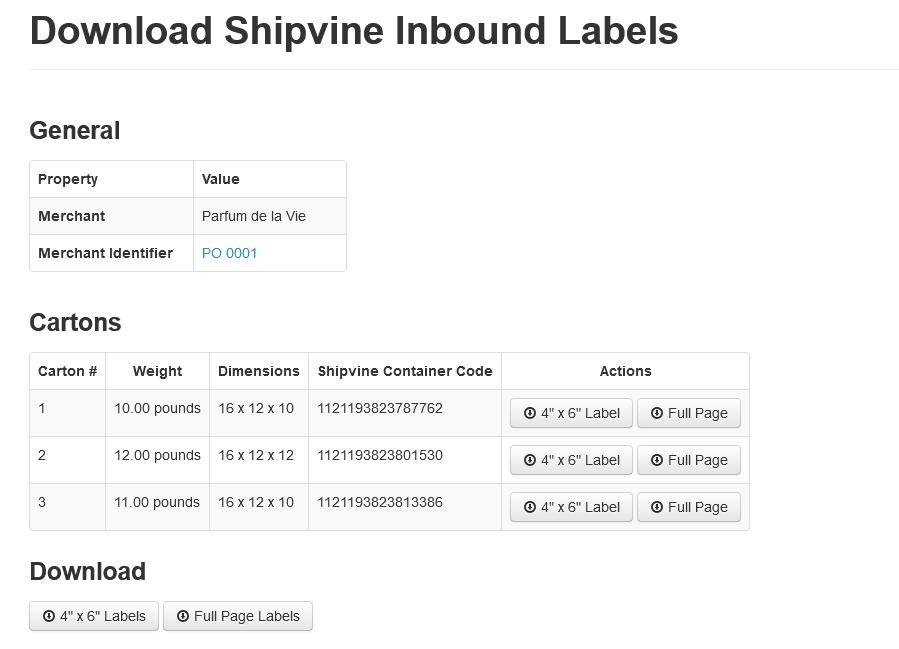Click download icon on the Full Page Labels button

pos(183,616)
